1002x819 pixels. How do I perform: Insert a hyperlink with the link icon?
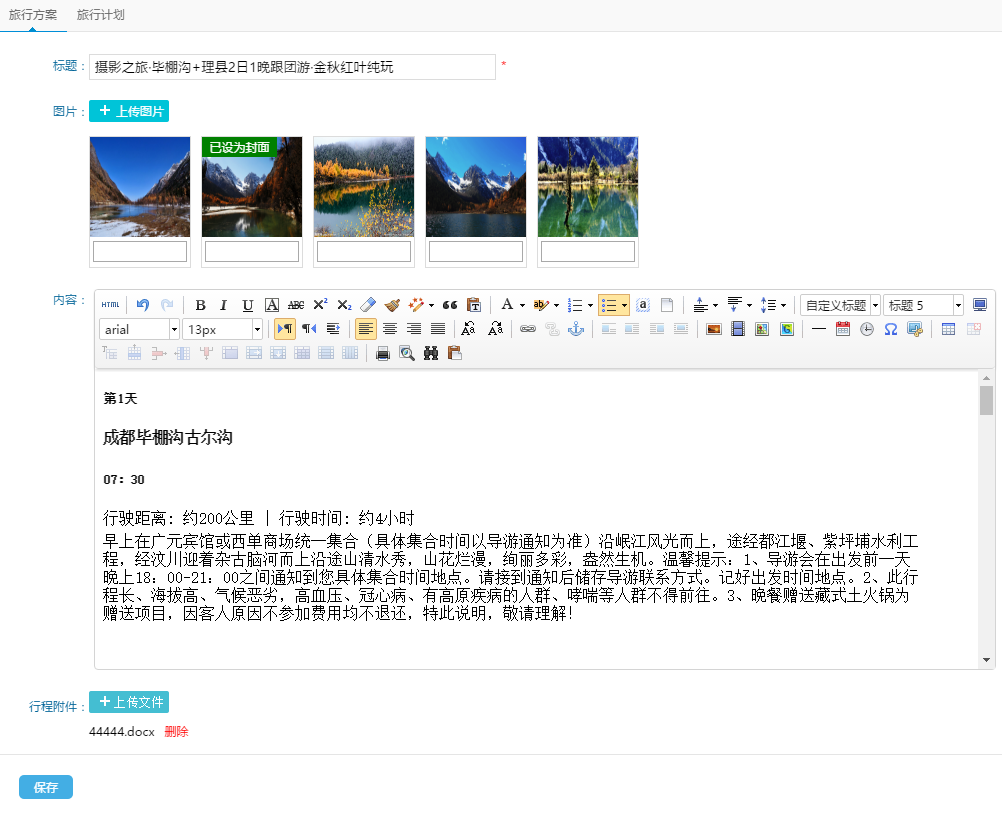tap(527, 329)
